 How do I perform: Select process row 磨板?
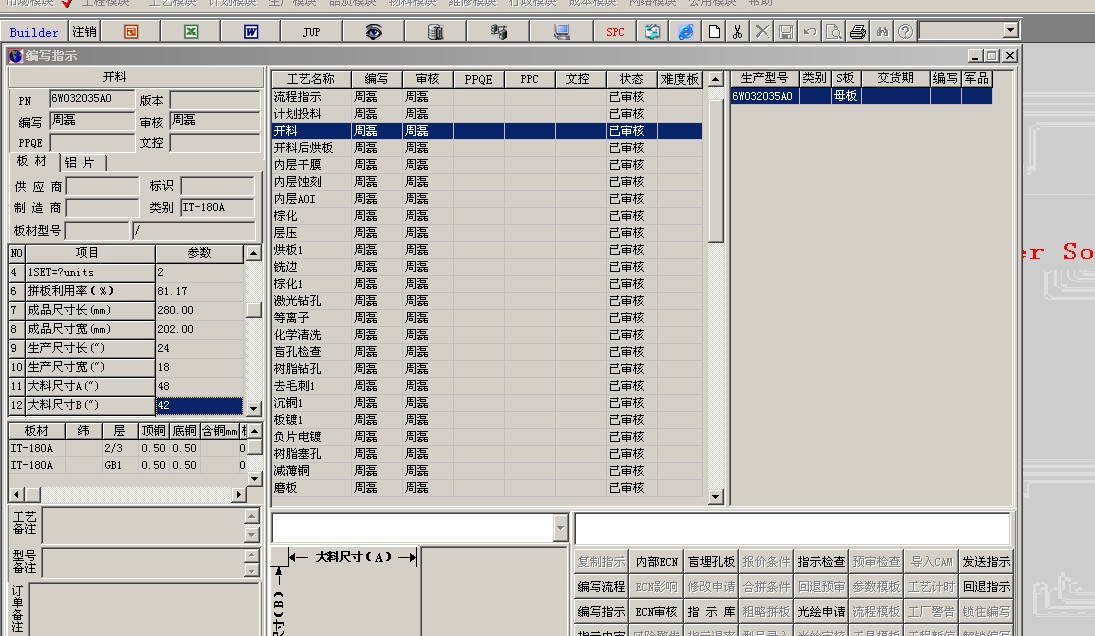coord(486,488)
